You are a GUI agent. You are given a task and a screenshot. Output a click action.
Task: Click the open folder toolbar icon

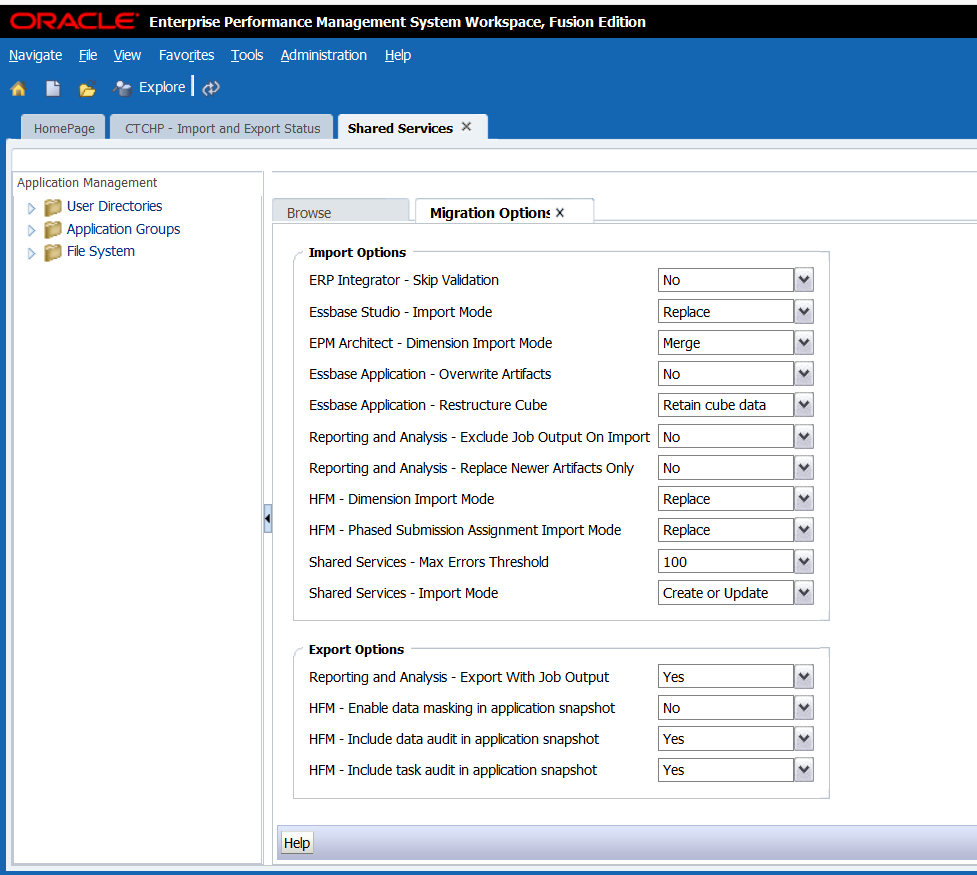point(87,88)
